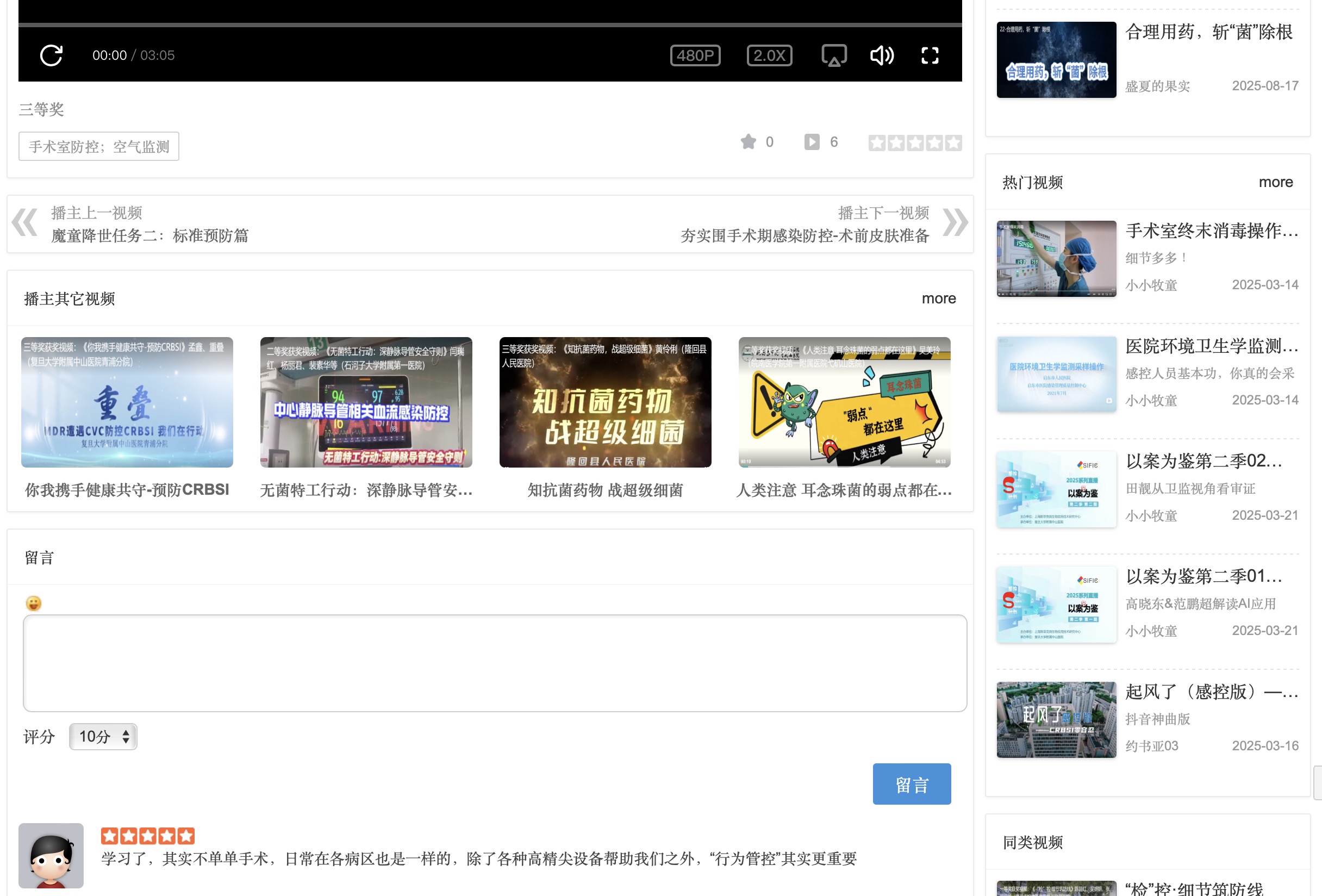Click more in the 播主其它视频 section

pos(938,298)
